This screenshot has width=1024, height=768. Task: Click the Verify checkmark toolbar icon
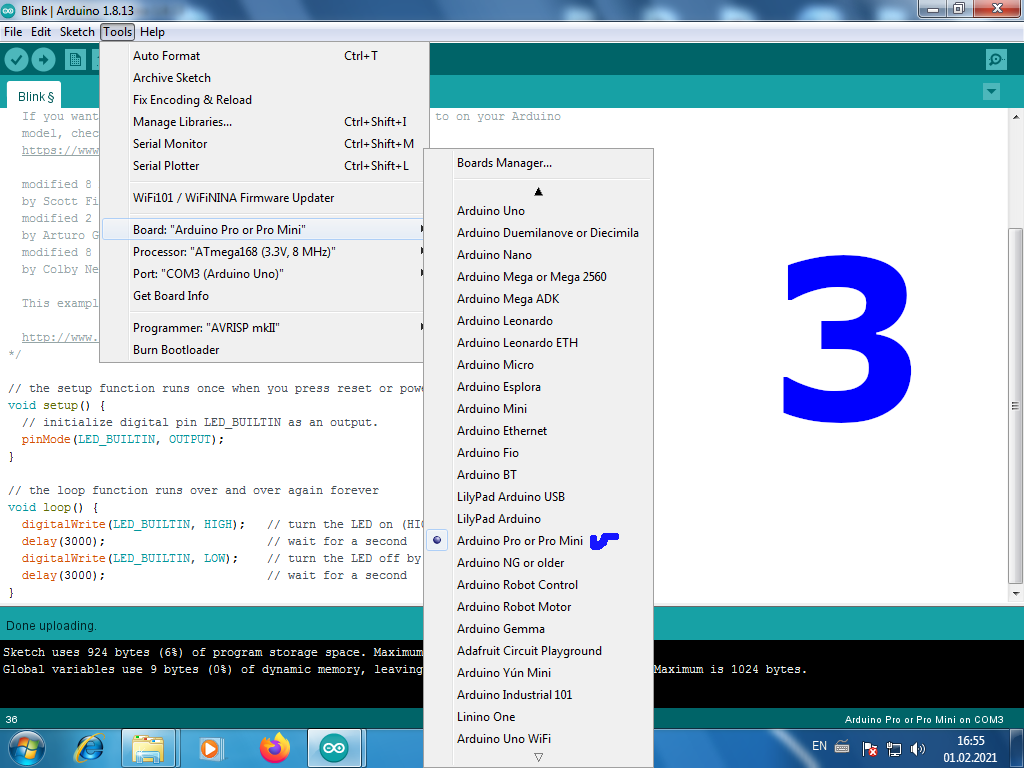tap(16, 60)
